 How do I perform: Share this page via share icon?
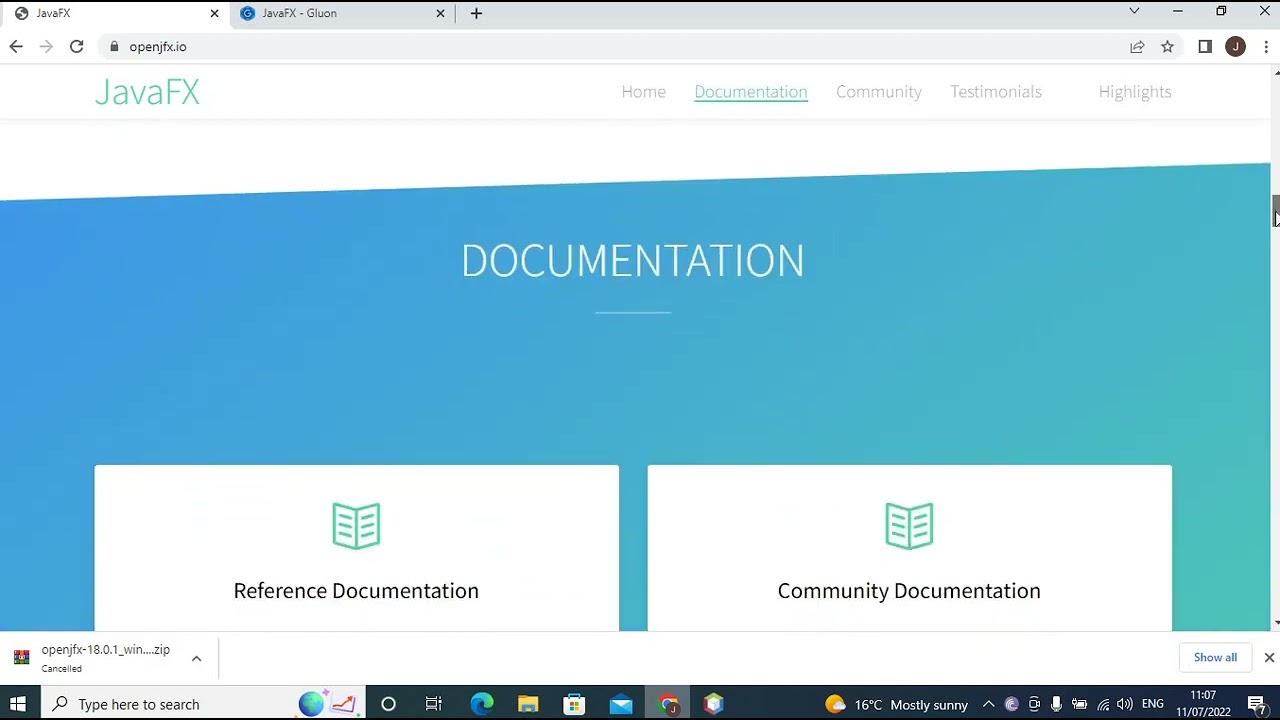tap(1137, 46)
